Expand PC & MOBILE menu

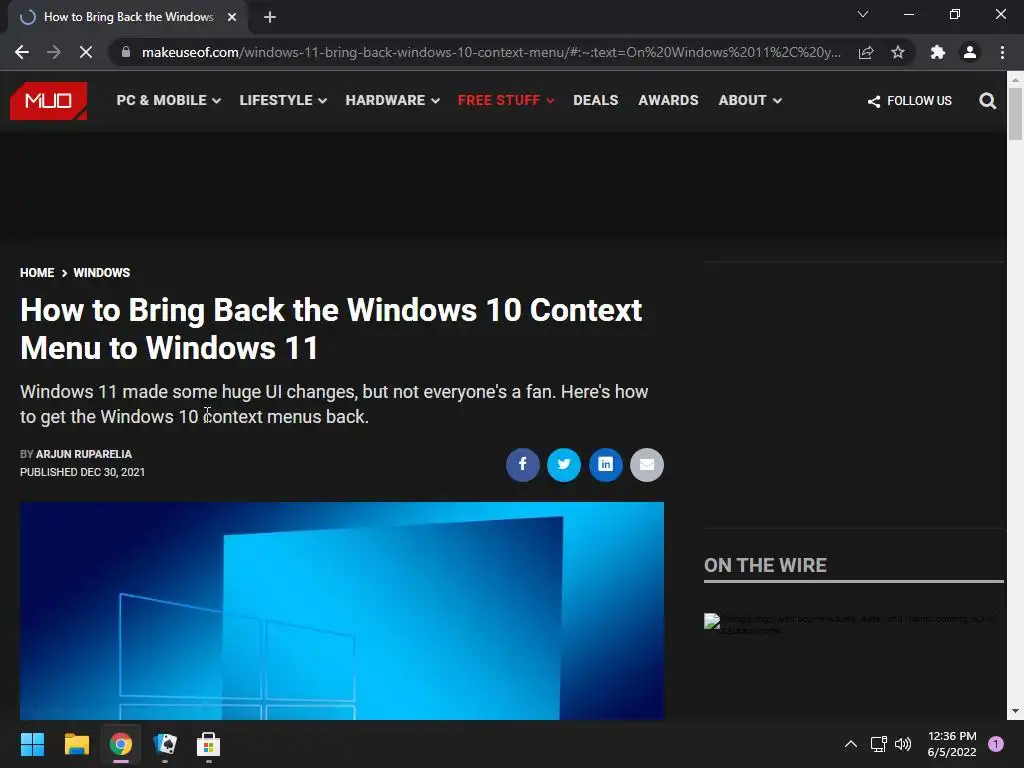(168, 101)
